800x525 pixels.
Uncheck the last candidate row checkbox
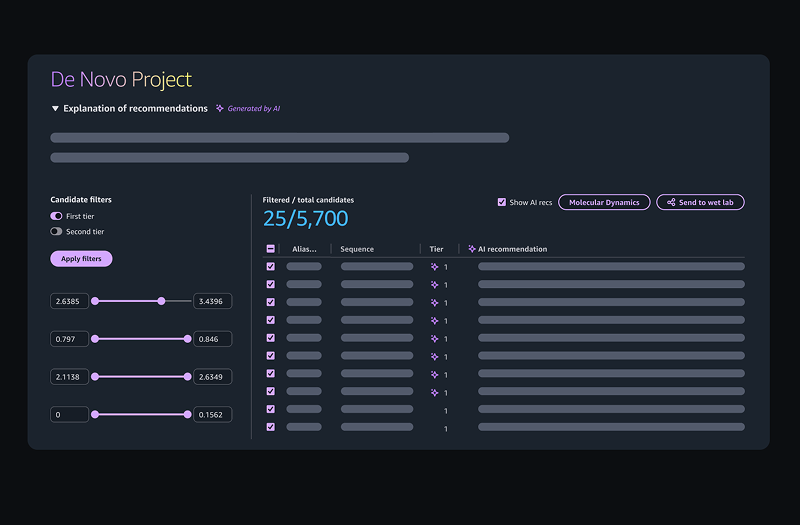coord(271,427)
